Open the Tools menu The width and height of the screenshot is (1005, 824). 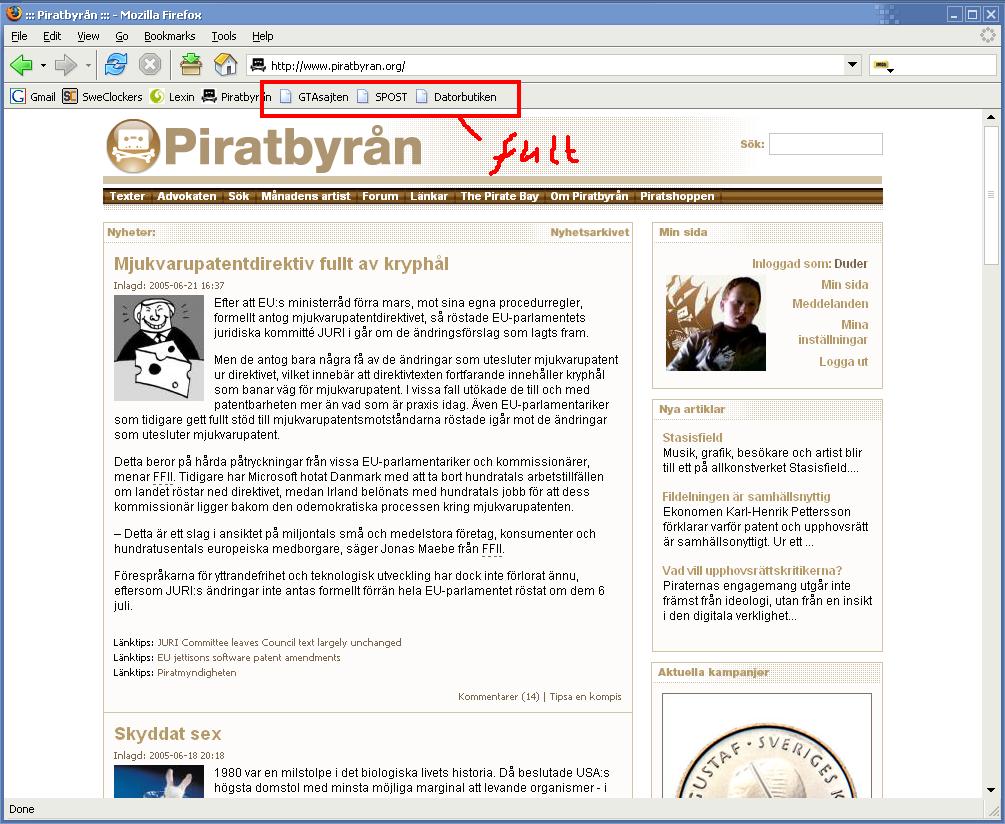(224, 36)
